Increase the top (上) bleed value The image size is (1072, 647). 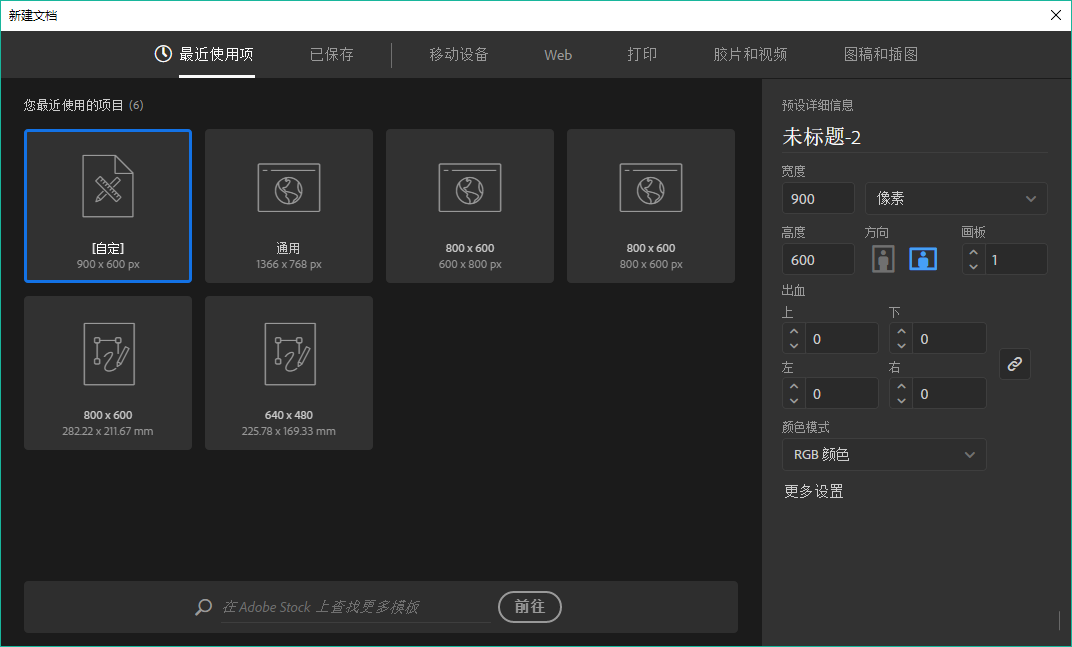tap(794, 332)
